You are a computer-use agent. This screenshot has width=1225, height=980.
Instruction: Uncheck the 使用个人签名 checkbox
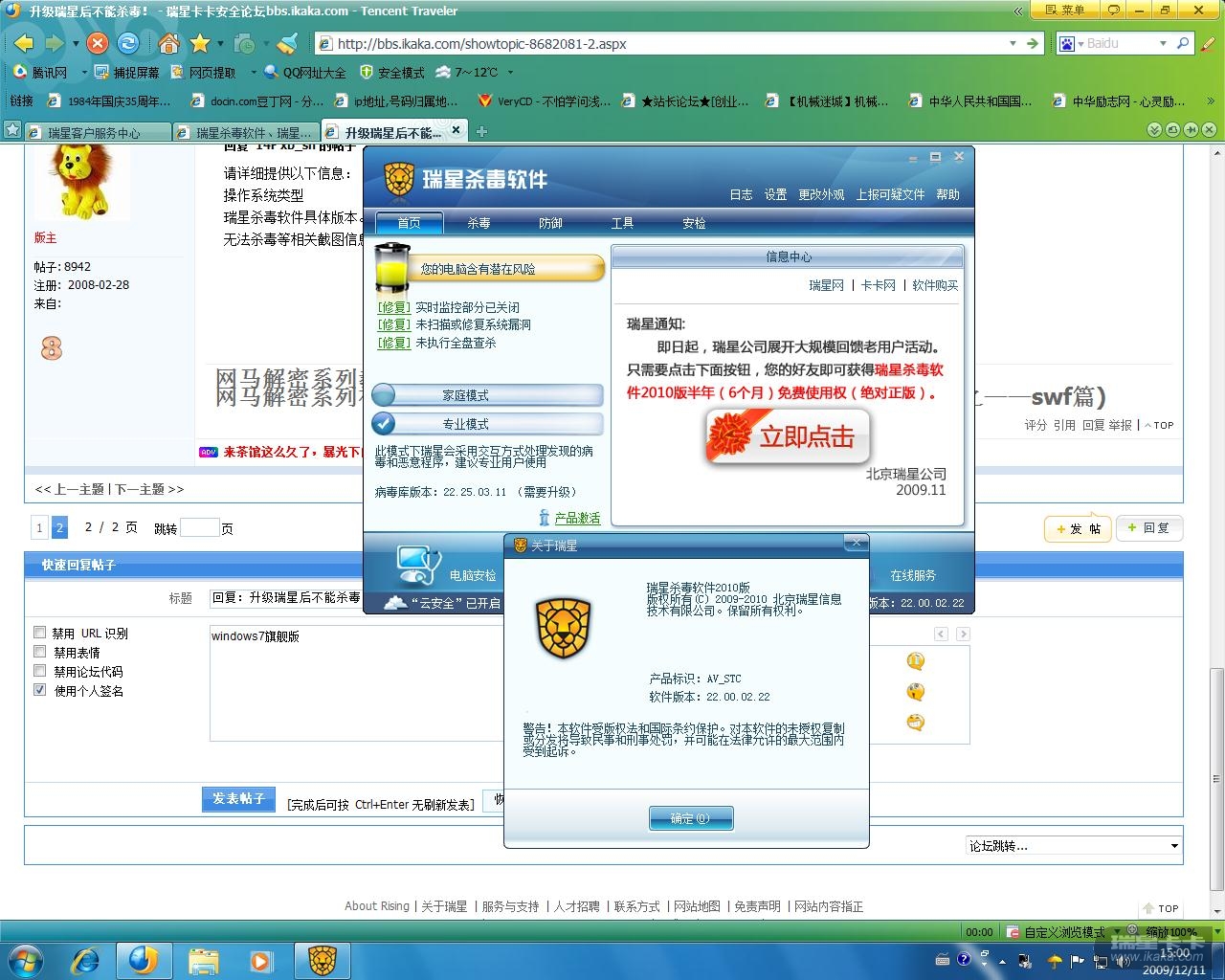click(x=40, y=690)
